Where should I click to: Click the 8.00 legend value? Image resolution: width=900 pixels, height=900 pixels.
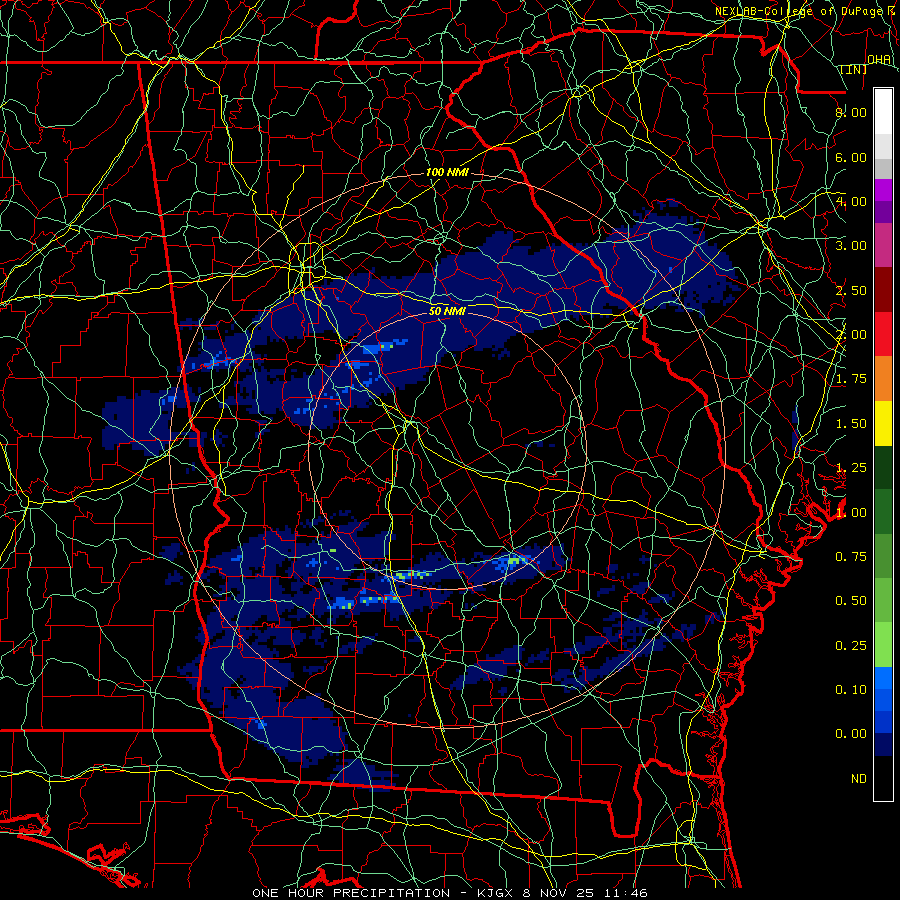(851, 112)
